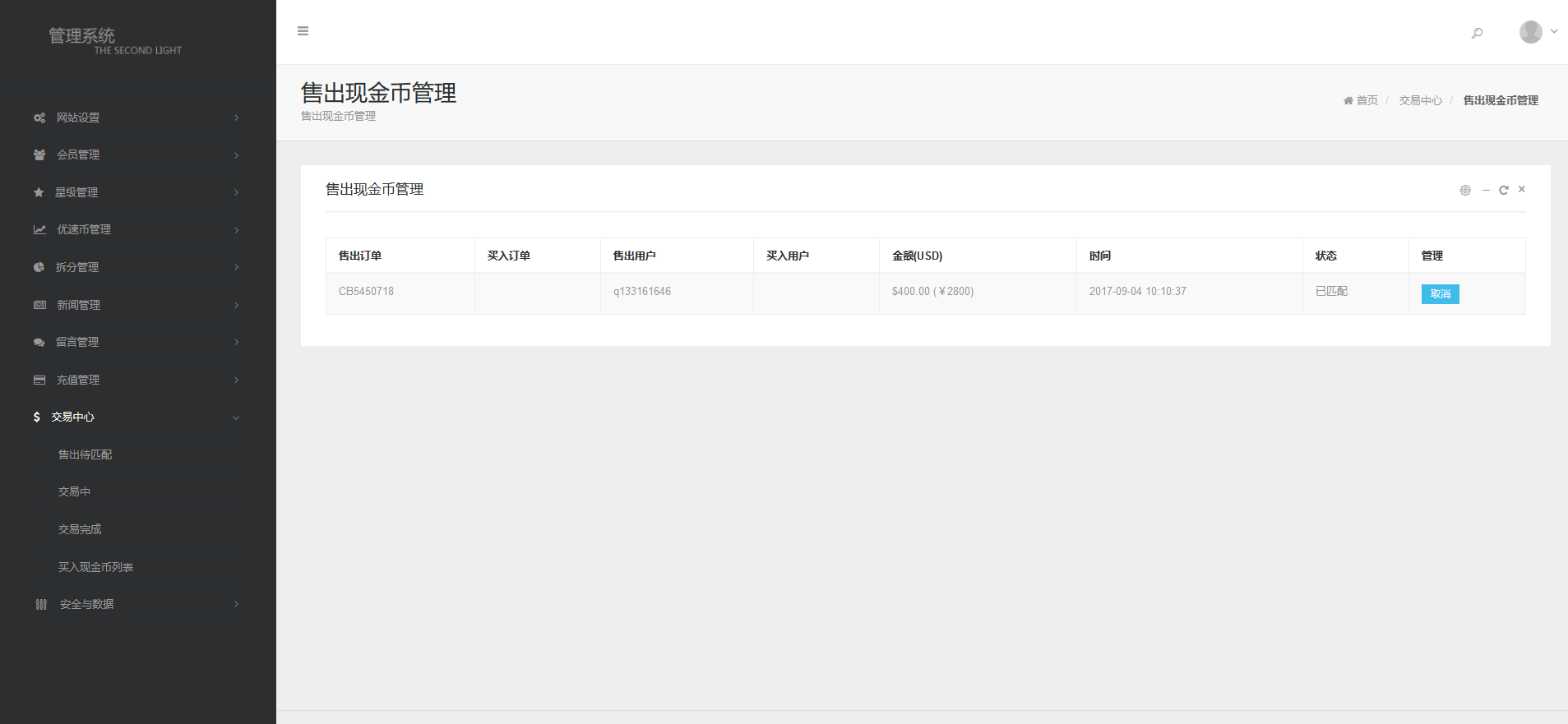
Task: Click the order number CB5450718 cell
Action: [x=366, y=292]
